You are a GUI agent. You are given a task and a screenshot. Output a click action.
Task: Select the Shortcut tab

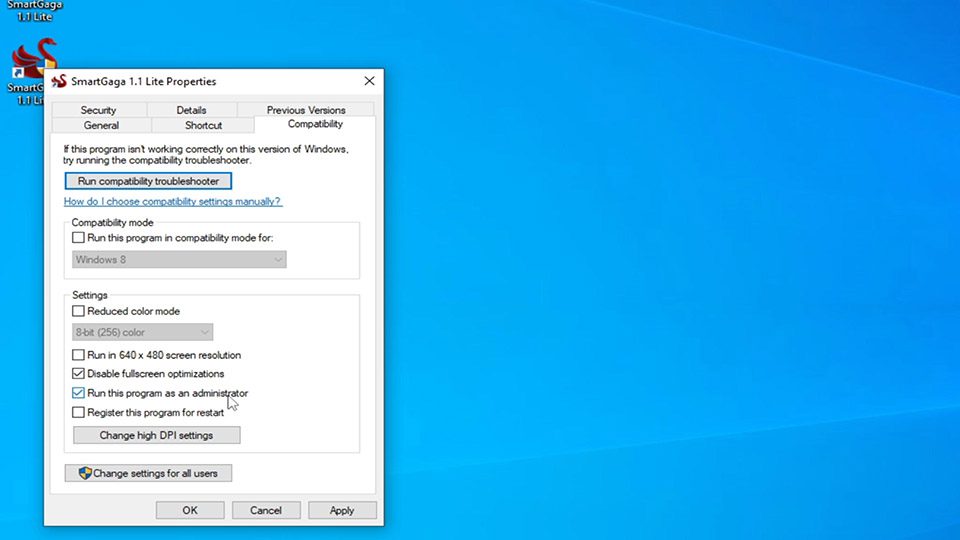(203, 125)
